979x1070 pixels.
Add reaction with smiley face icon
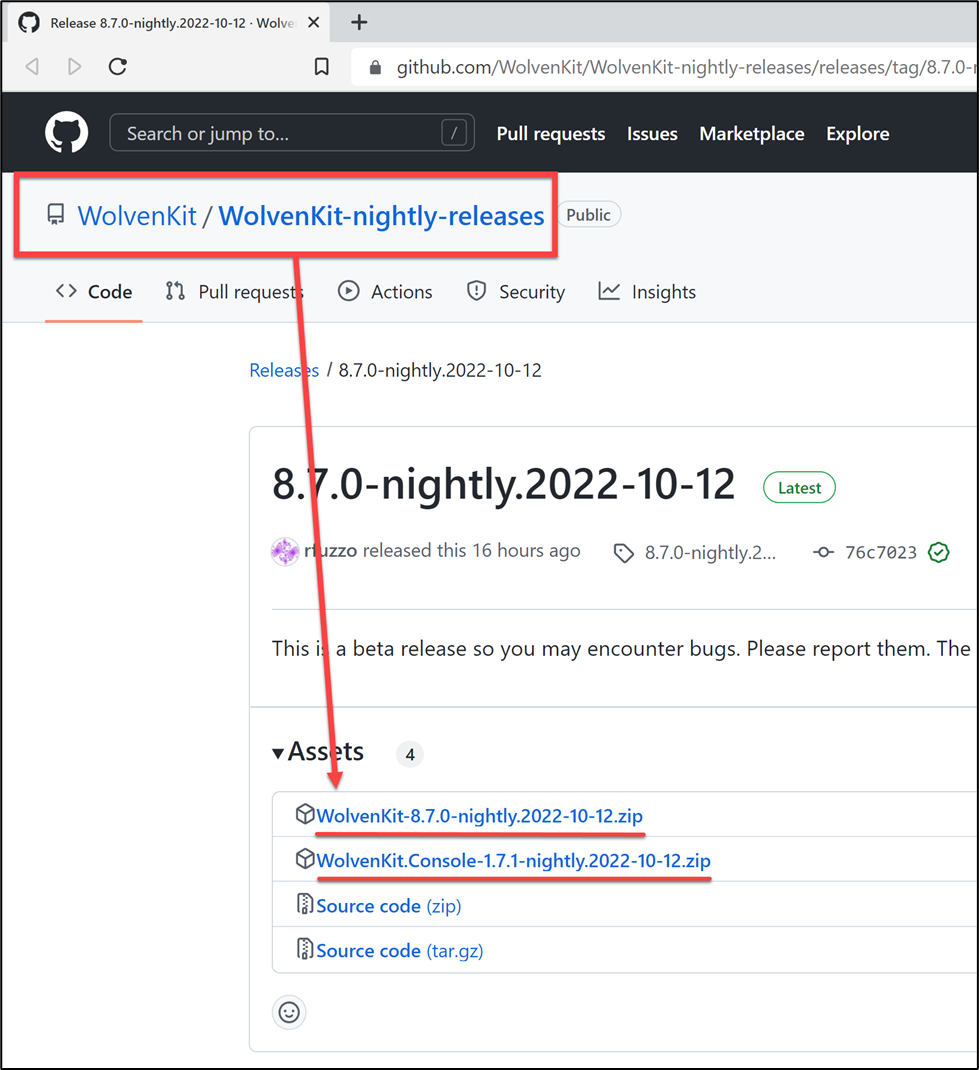[289, 1012]
